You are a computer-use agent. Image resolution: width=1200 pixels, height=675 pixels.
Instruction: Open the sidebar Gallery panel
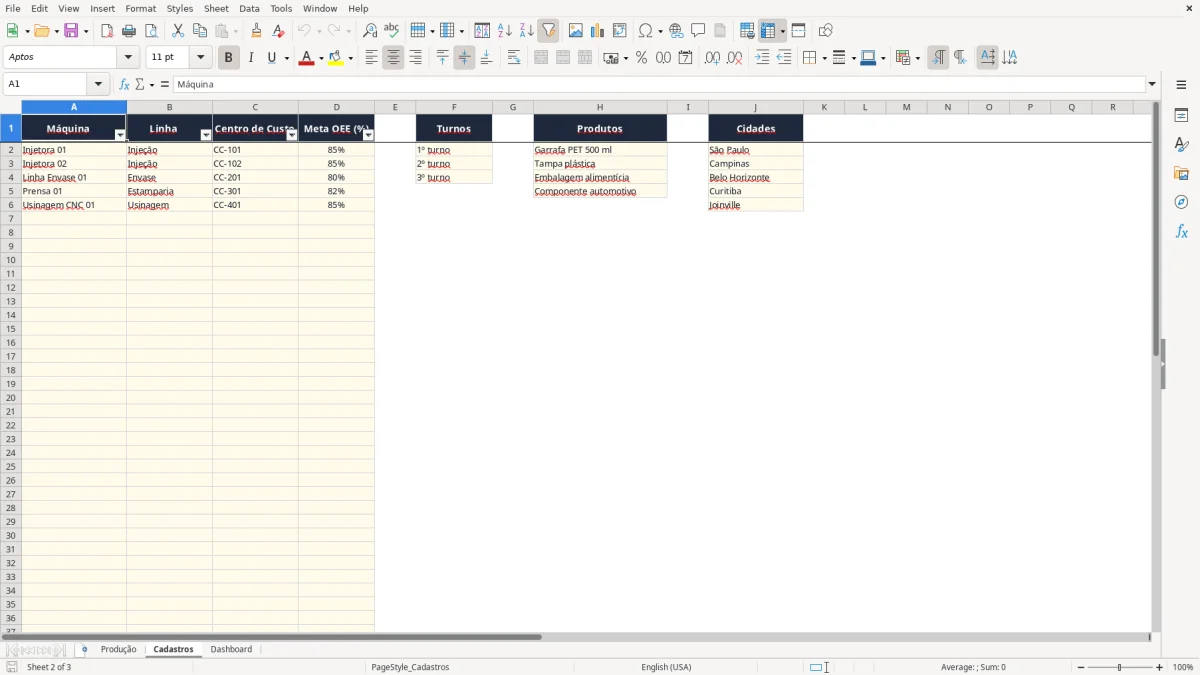coord(1181,173)
